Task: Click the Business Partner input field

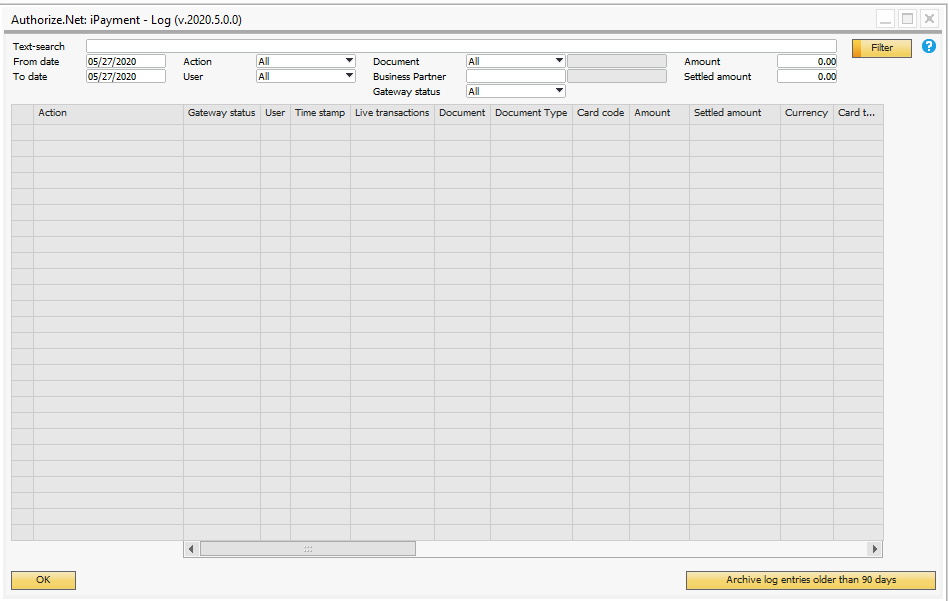Action: 516,76
